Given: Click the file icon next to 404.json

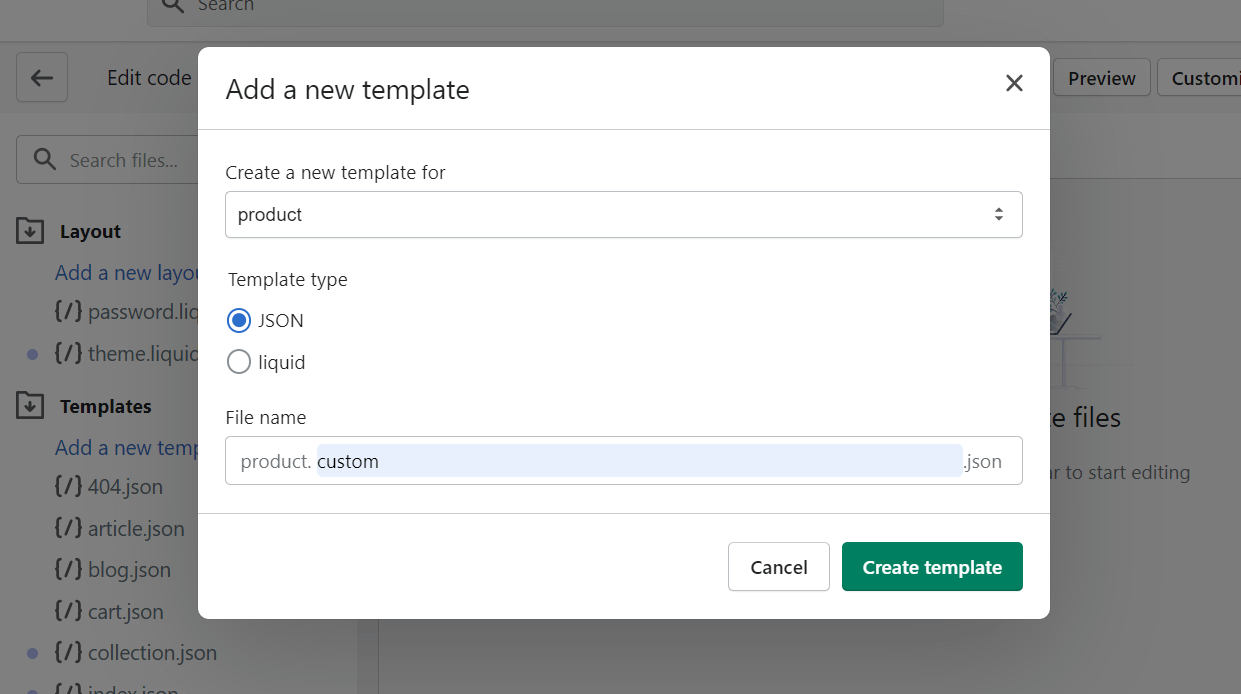Looking at the screenshot, I should pos(68,487).
